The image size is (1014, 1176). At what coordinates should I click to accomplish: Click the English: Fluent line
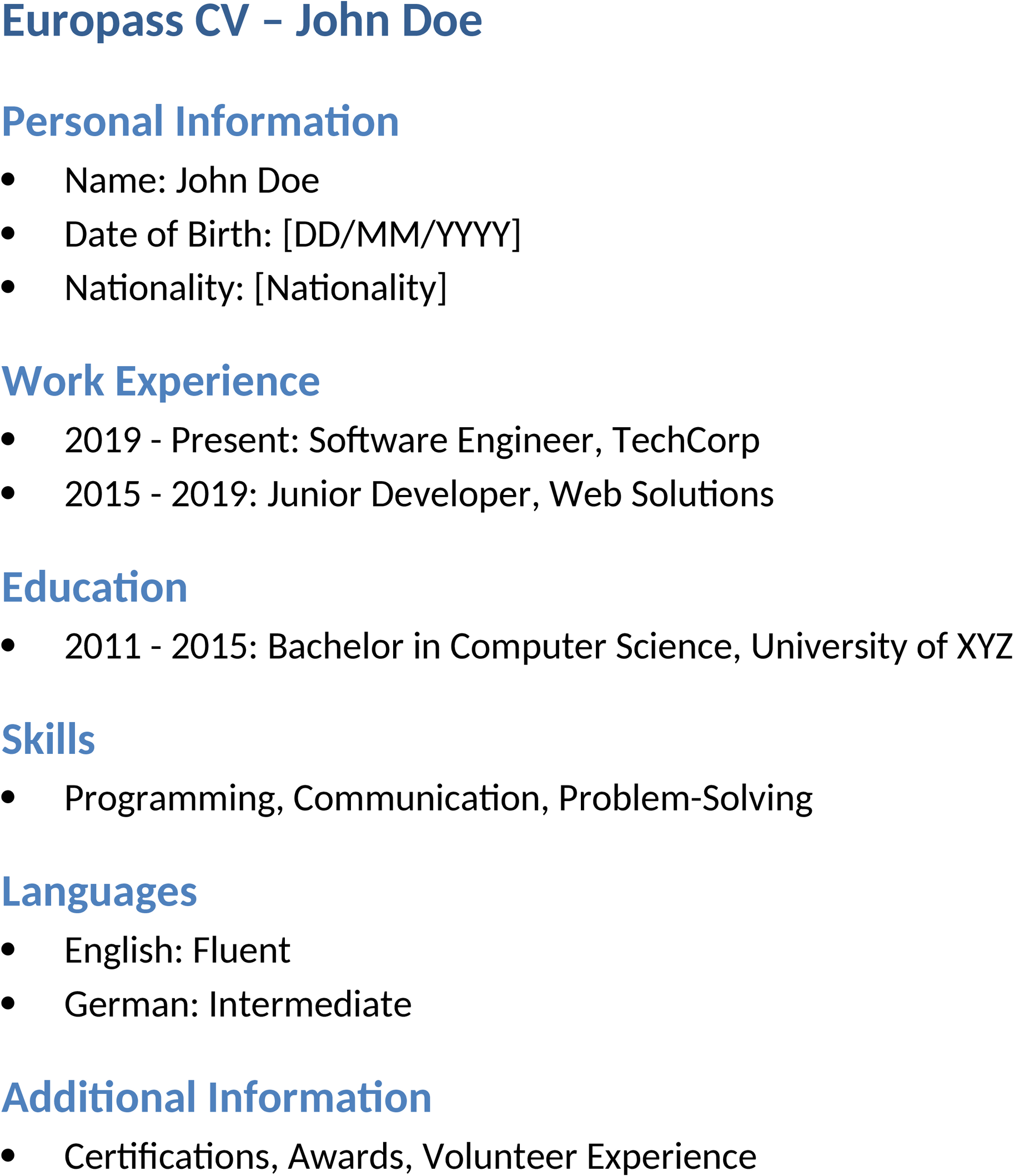point(177,951)
